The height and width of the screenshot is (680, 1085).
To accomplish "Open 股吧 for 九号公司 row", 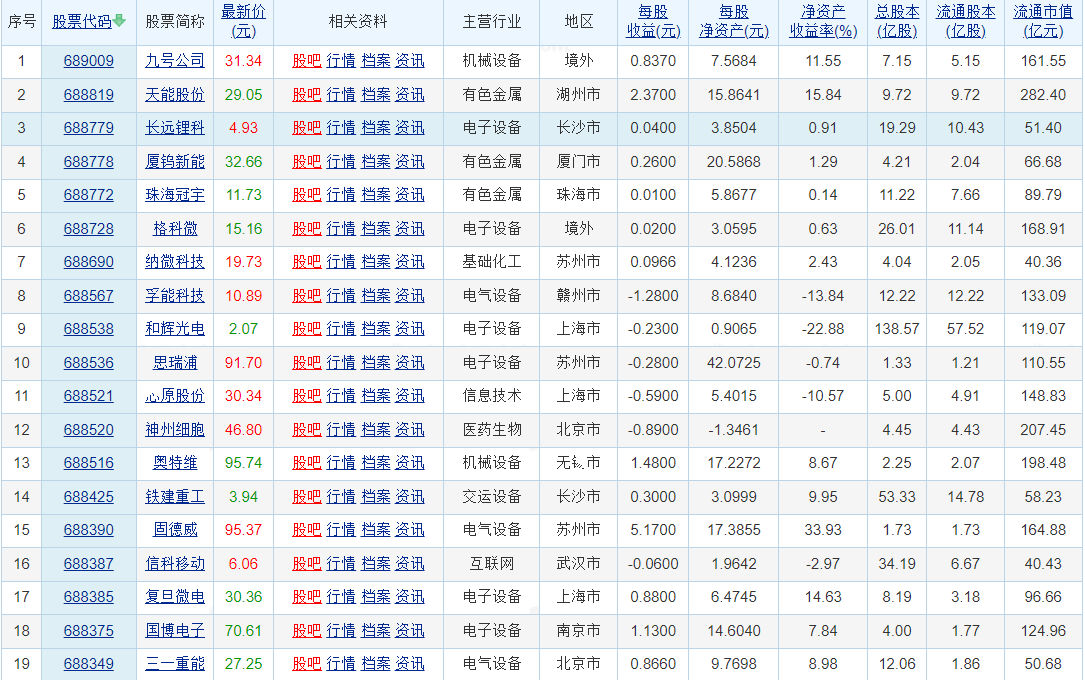I will 307,61.
